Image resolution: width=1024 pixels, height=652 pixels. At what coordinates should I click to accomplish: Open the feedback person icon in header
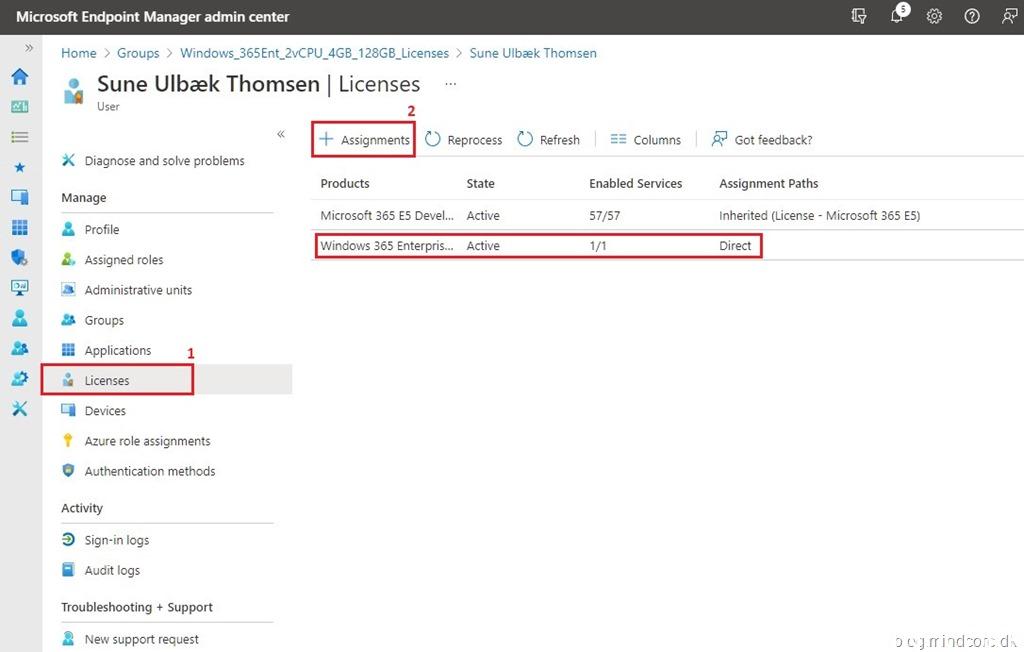(1008, 17)
